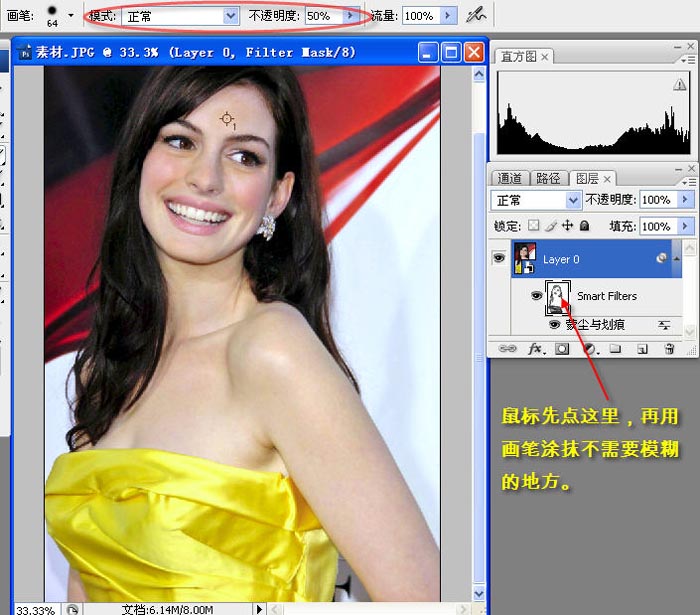700x615 pixels.
Task: Collapse the Histogram panel with its minimize dash
Action: (x=678, y=46)
